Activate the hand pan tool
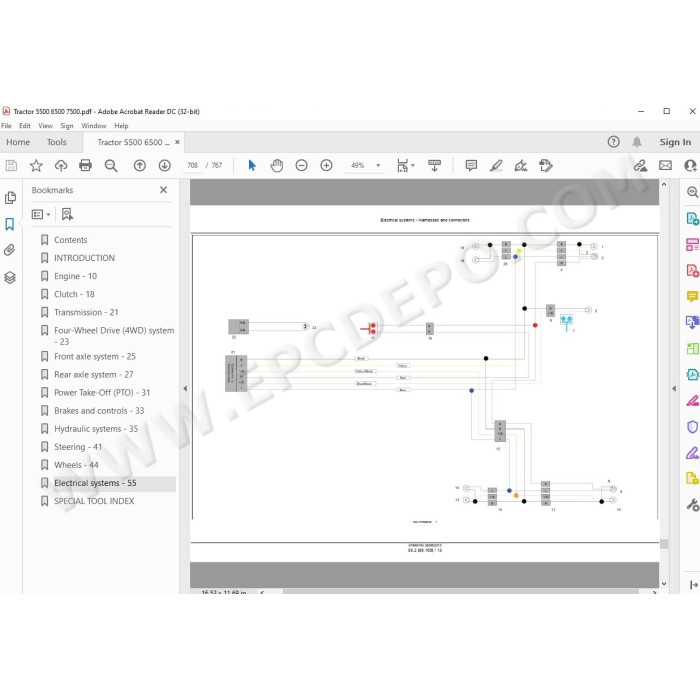The height and width of the screenshot is (700, 700). pos(277,166)
